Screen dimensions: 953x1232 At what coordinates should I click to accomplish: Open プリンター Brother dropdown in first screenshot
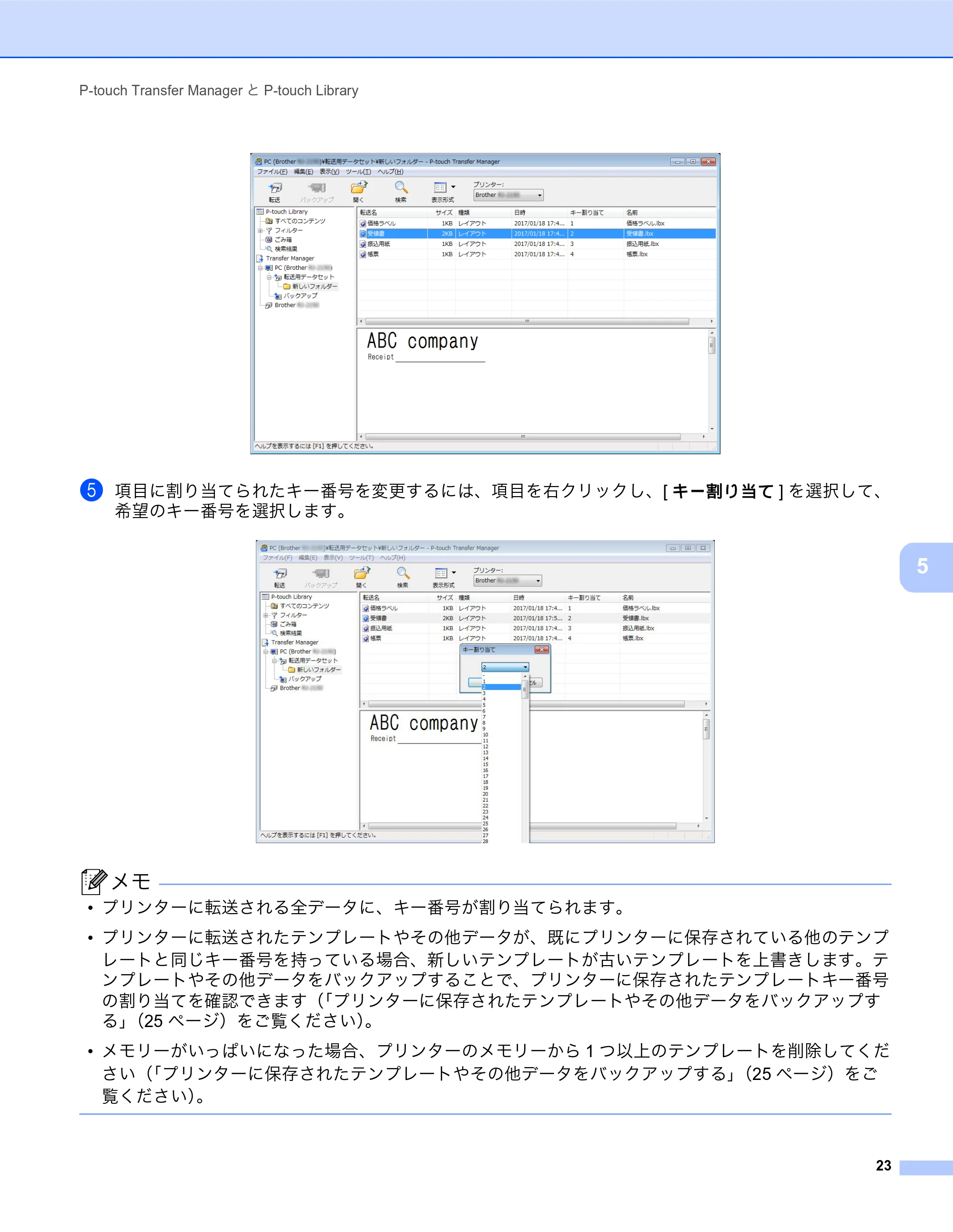click(508, 195)
